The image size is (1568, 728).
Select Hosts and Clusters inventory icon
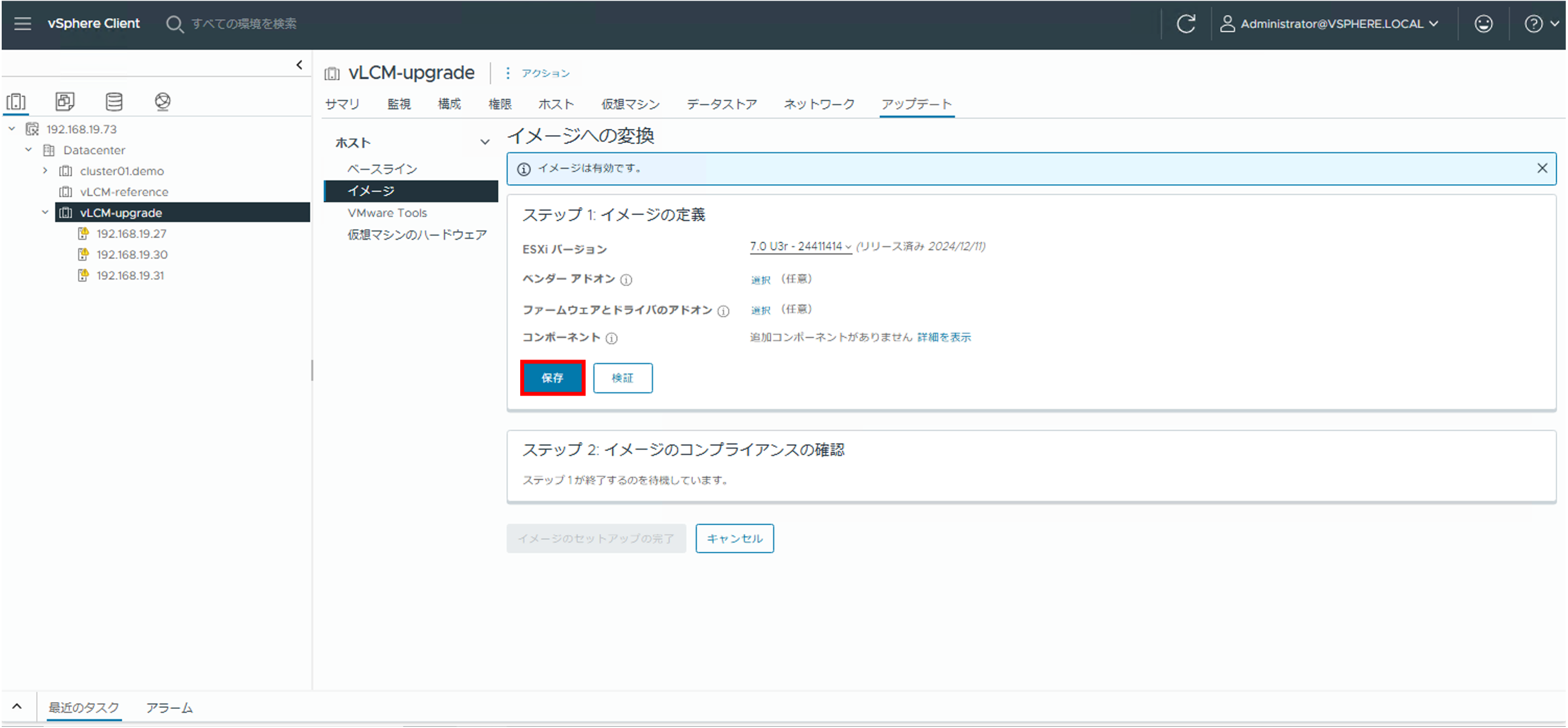pyautogui.click(x=16, y=101)
